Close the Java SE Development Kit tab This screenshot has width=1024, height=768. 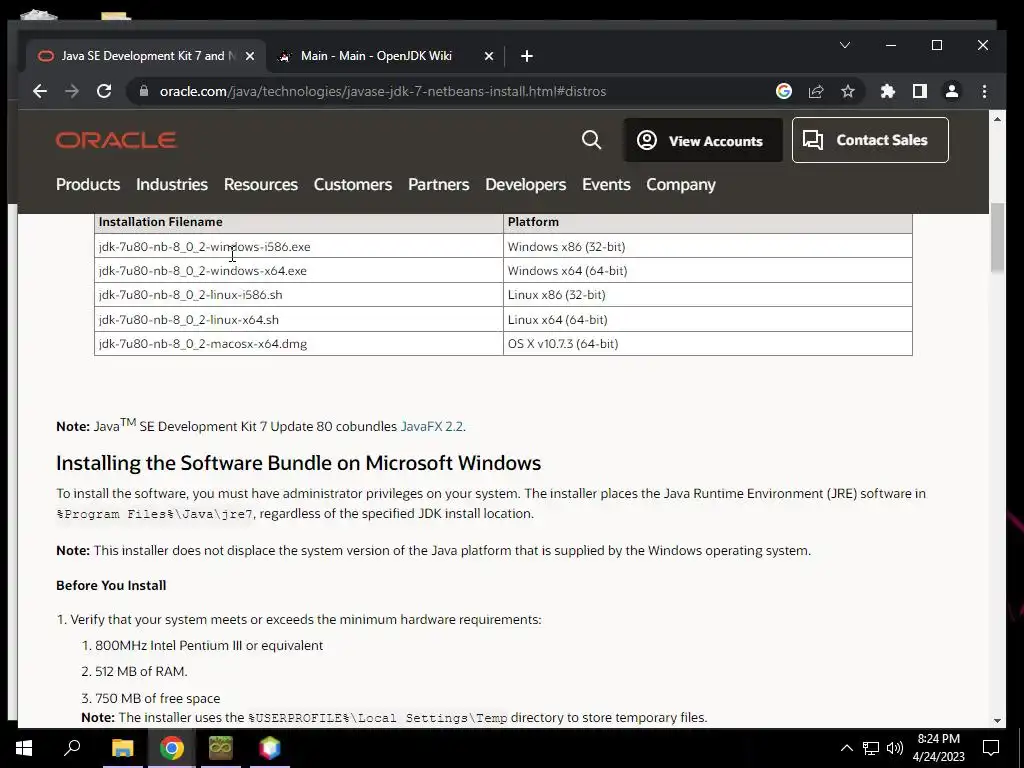(x=249, y=56)
